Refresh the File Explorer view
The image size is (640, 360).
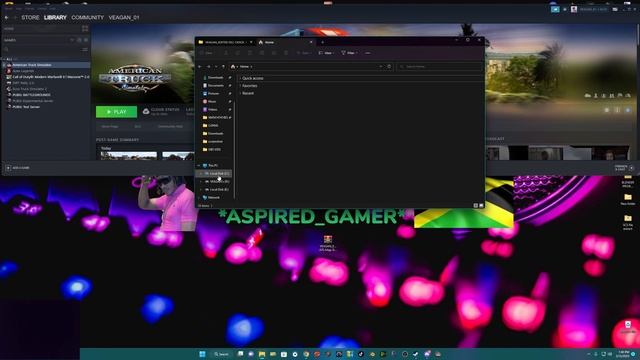pyautogui.click(x=389, y=67)
